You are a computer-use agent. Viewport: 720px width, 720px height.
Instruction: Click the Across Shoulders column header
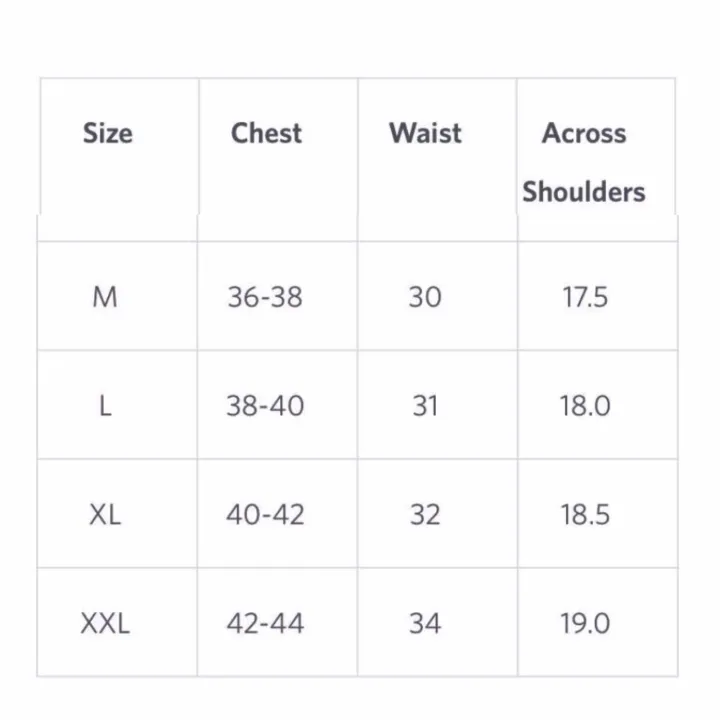pyautogui.click(x=584, y=162)
